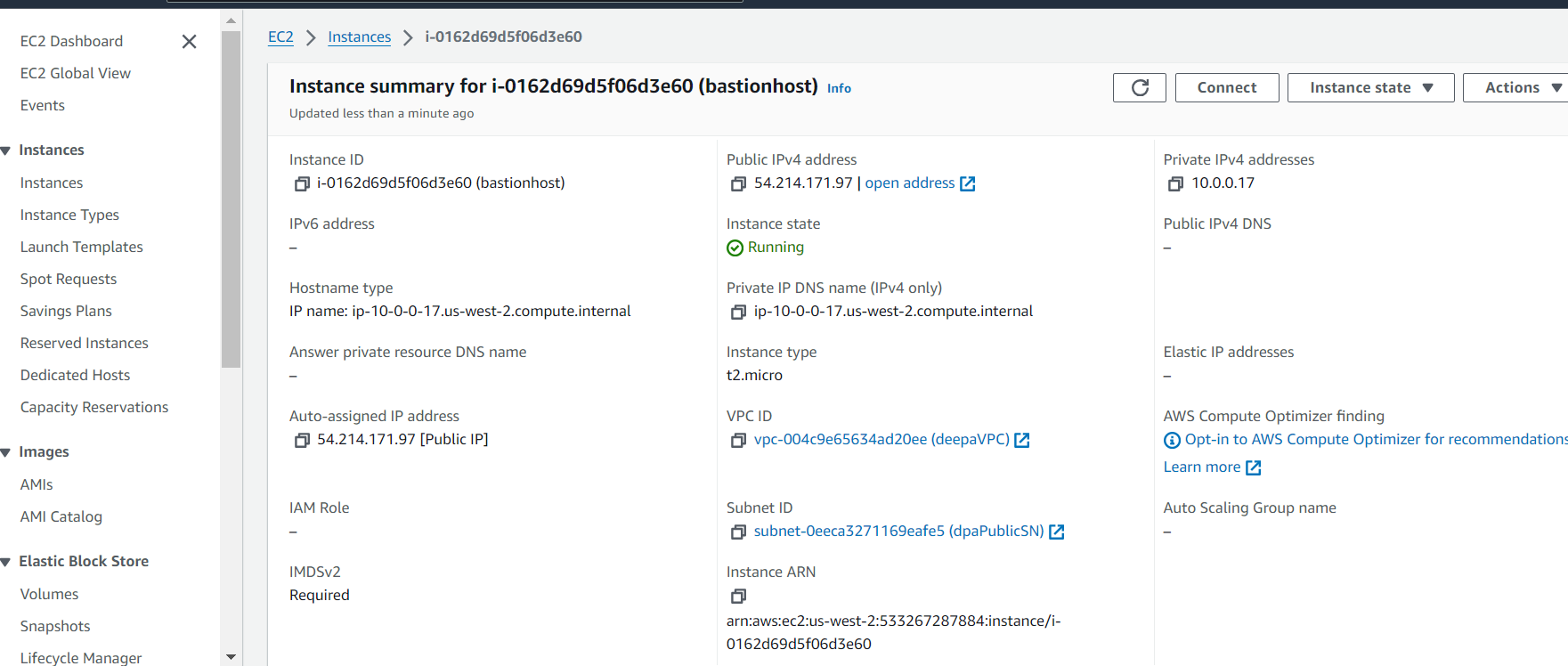Copy the public IPv4 address
The height and width of the screenshot is (666, 1568).
[738, 183]
